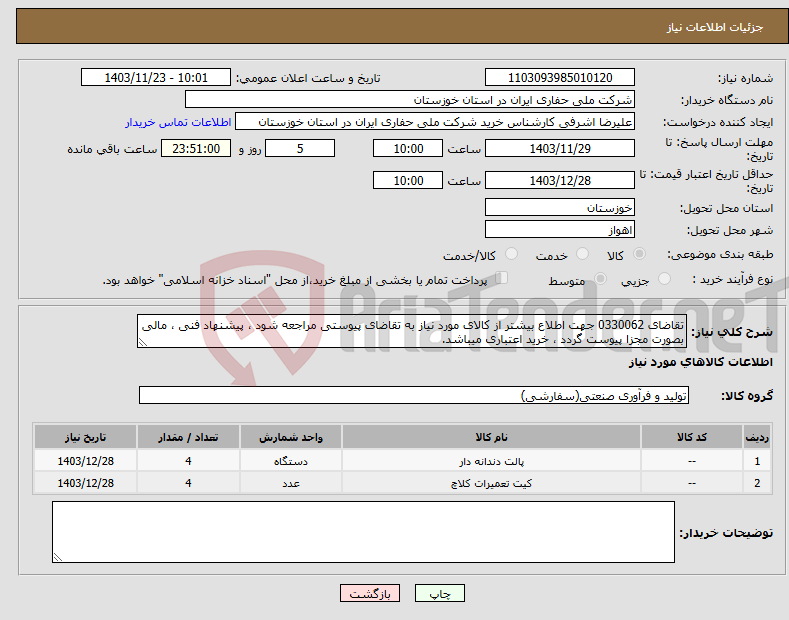Click the نام کالا column header
The height and width of the screenshot is (620, 789).
(491, 437)
